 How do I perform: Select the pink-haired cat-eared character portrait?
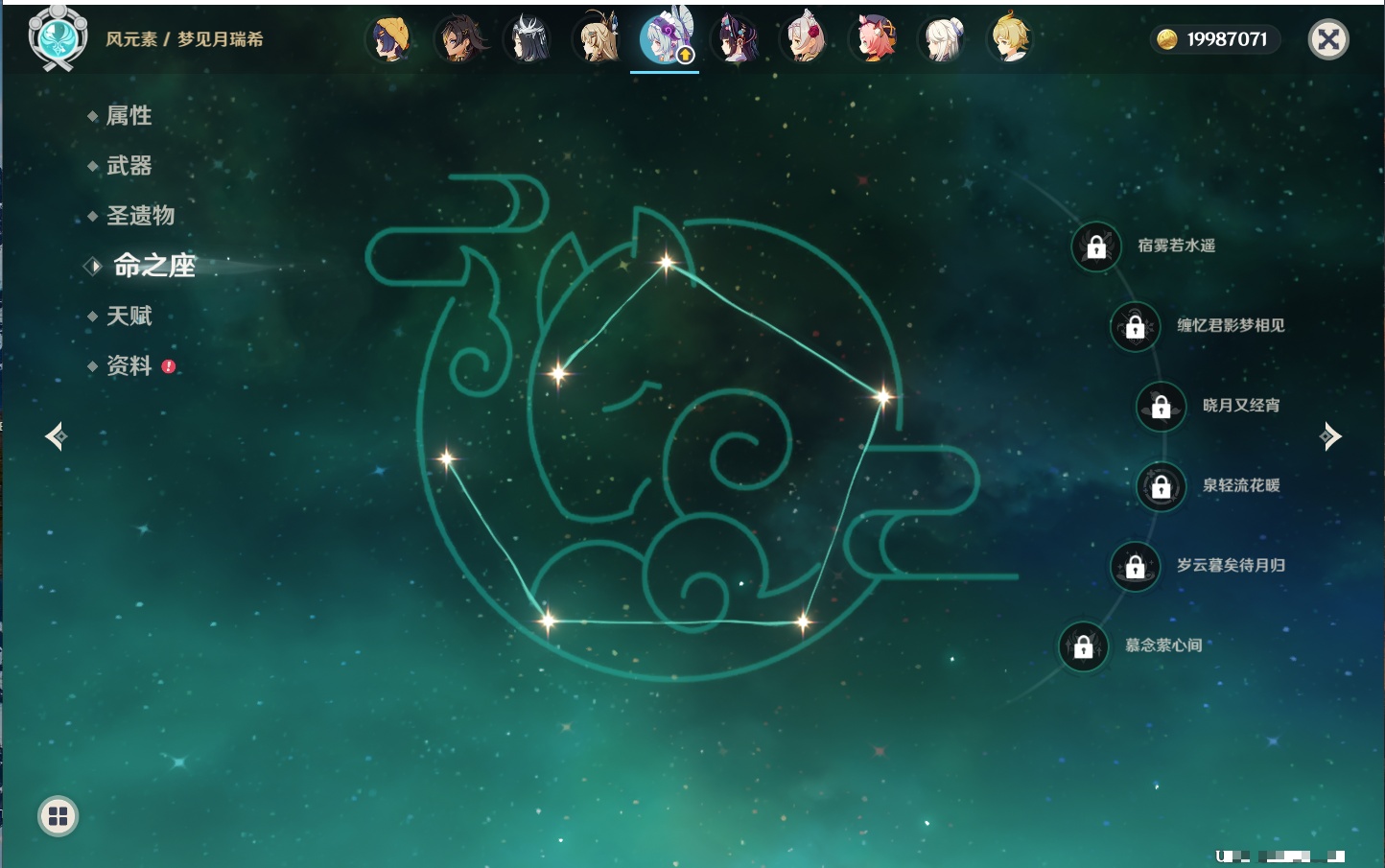(x=874, y=39)
